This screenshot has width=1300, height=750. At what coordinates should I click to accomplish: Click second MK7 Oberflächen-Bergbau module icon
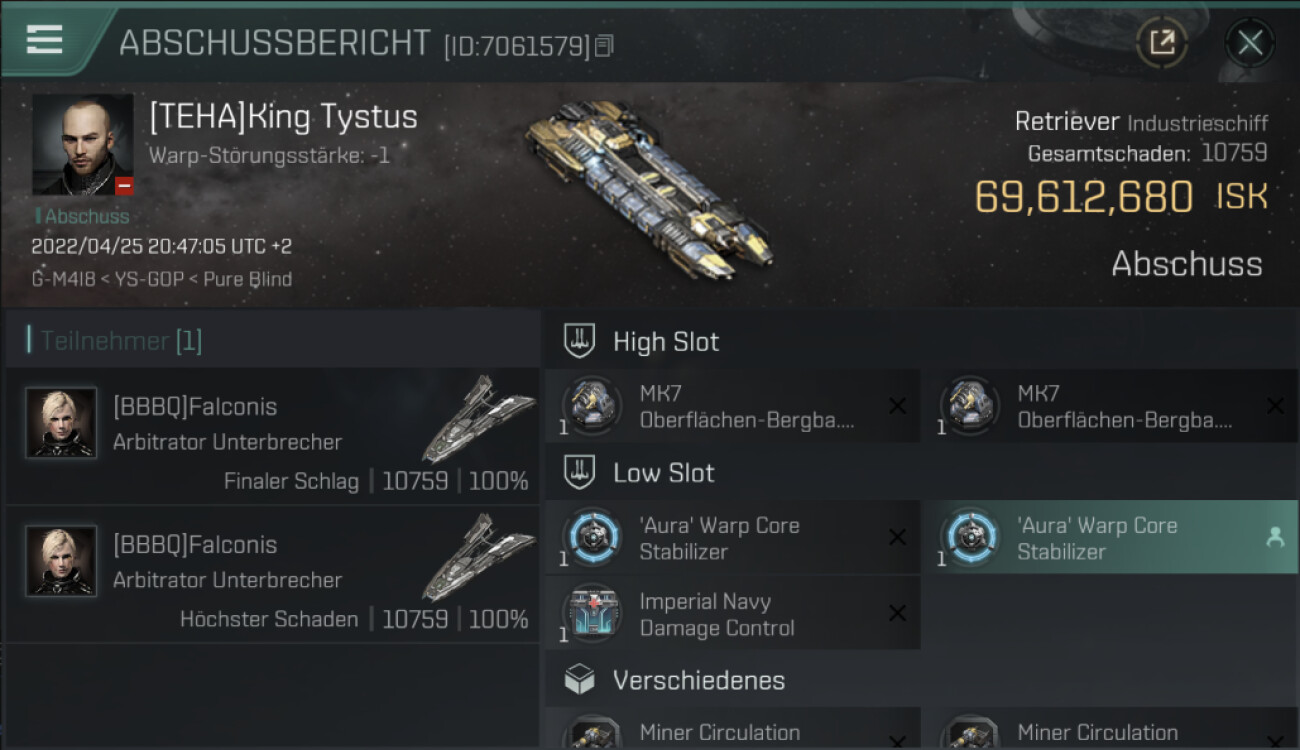click(970, 405)
